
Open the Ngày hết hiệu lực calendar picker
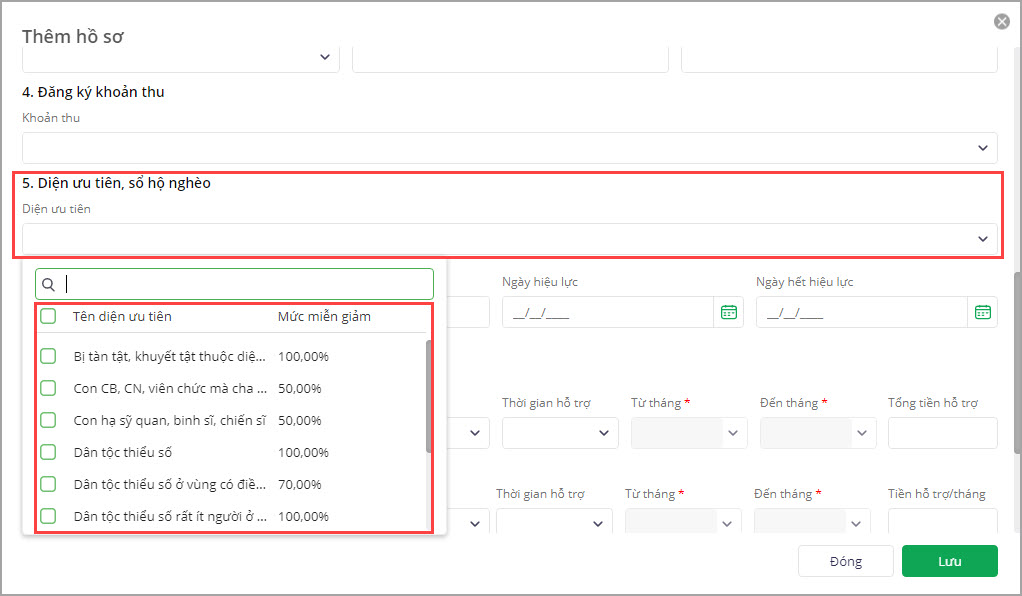tap(982, 312)
